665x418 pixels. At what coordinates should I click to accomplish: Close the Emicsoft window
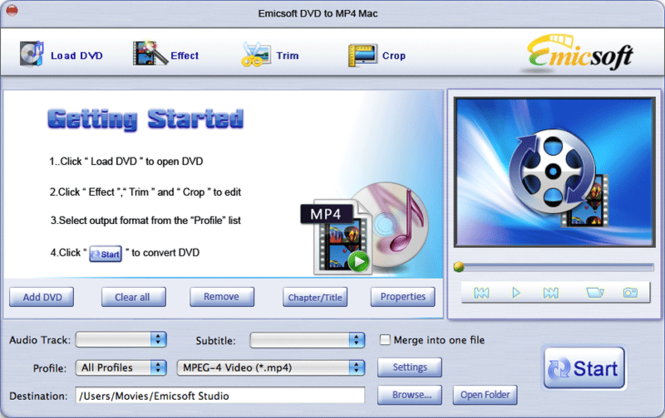12,10
